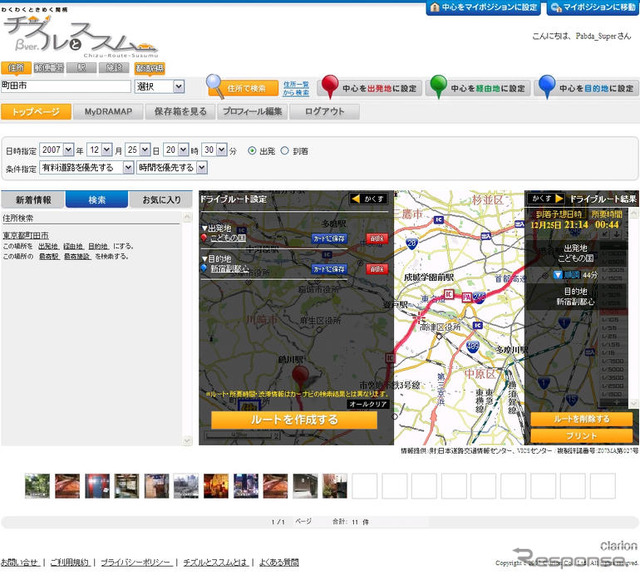This screenshot has height=580, width=640.
Task: Open 時間を優先する dropdown
Action: click(x=172, y=167)
